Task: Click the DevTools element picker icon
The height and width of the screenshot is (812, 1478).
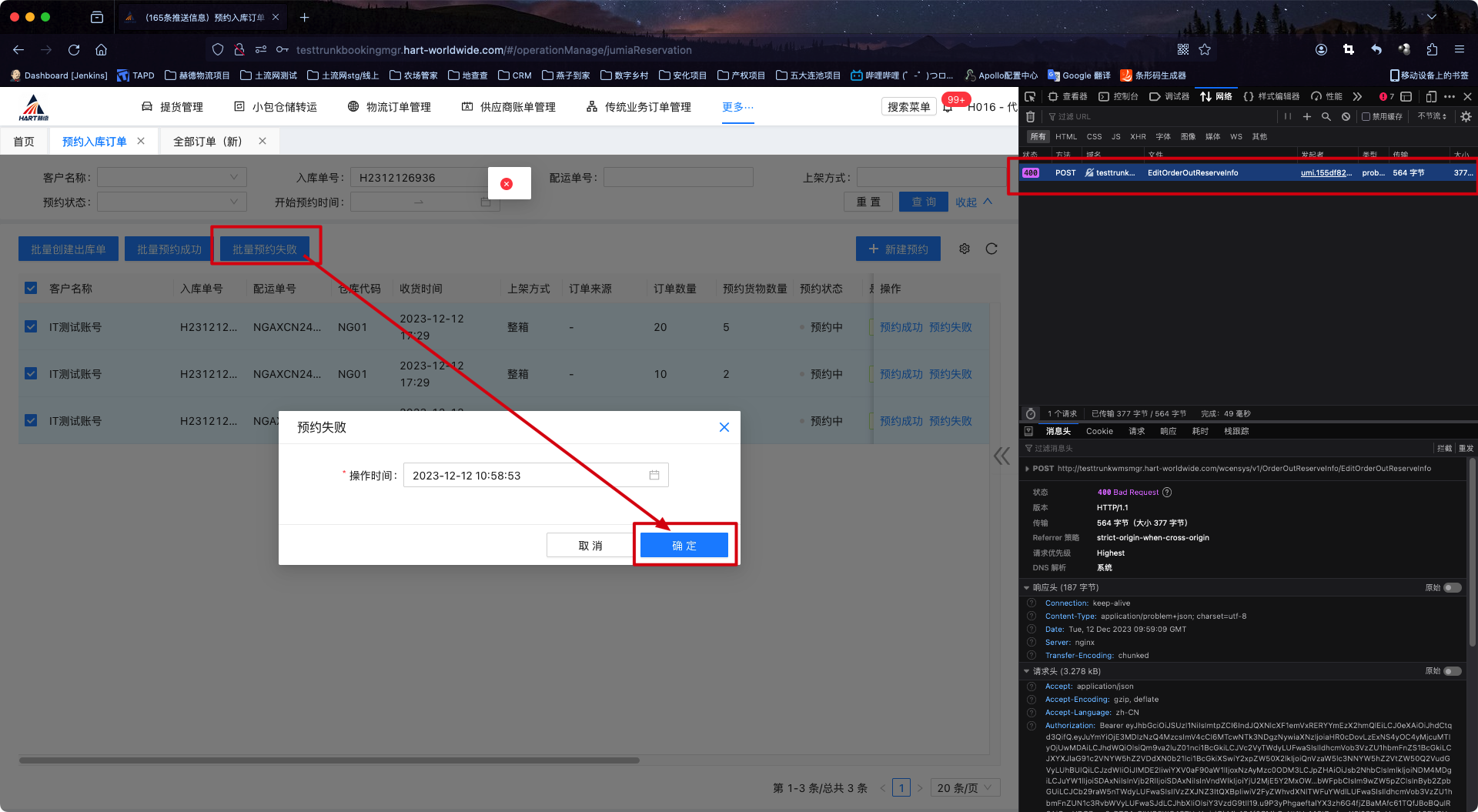Action: (x=1030, y=96)
